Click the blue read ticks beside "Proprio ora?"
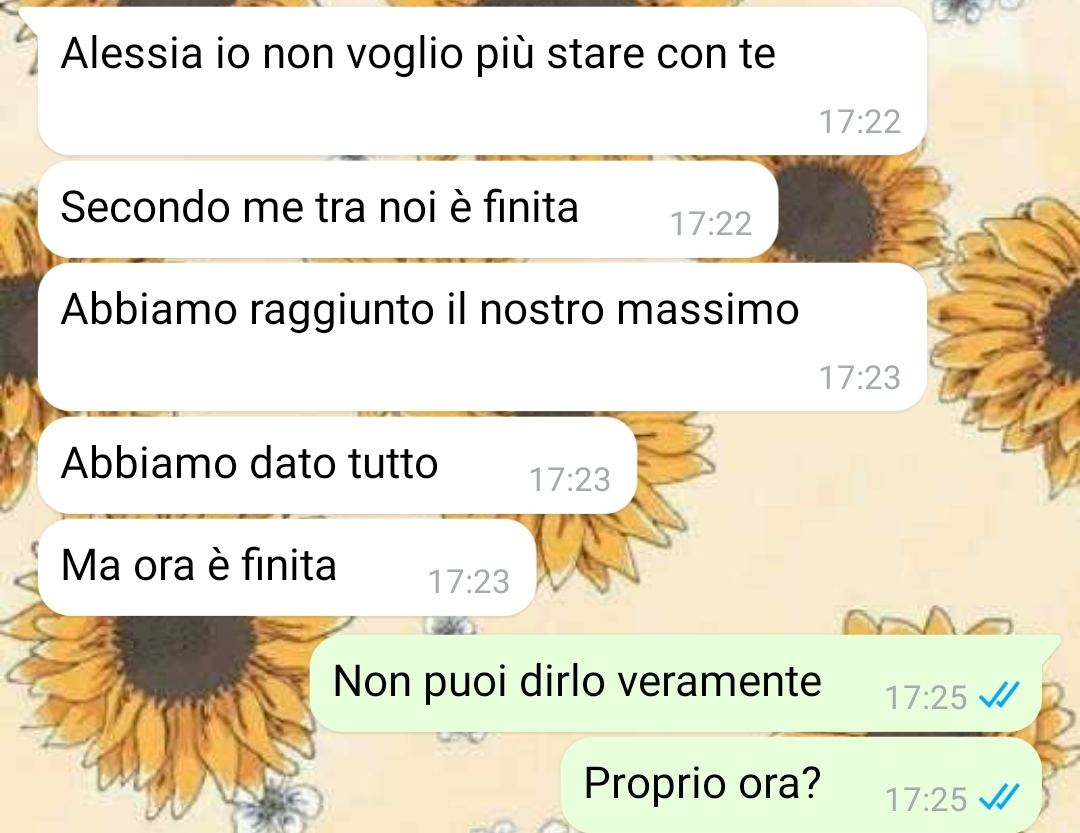This screenshot has height=833, width=1080. pyautogui.click(x=999, y=798)
